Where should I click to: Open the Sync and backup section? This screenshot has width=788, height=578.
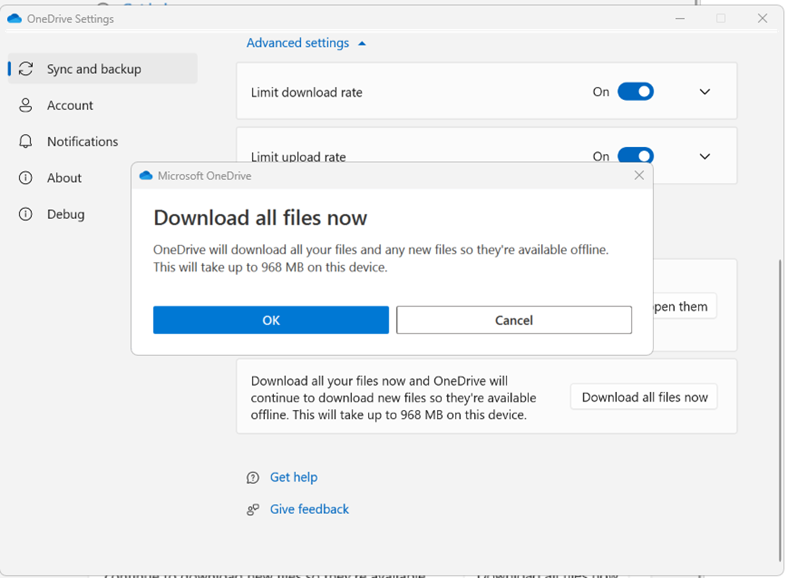103,69
